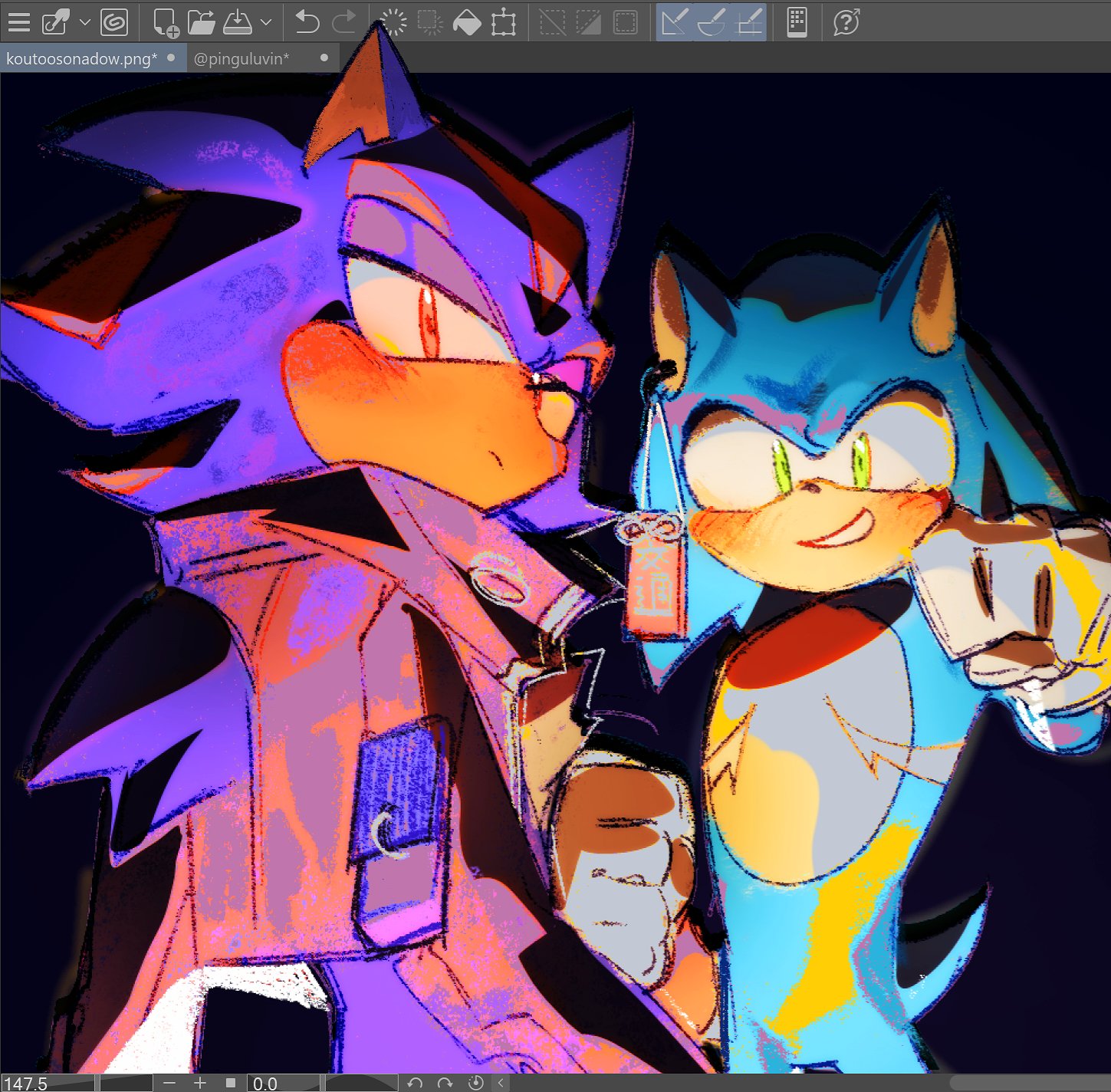This screenshot has height=1092, width=1111.
Task: Toggle the Show selection border icon
Action: coord(626,22)
